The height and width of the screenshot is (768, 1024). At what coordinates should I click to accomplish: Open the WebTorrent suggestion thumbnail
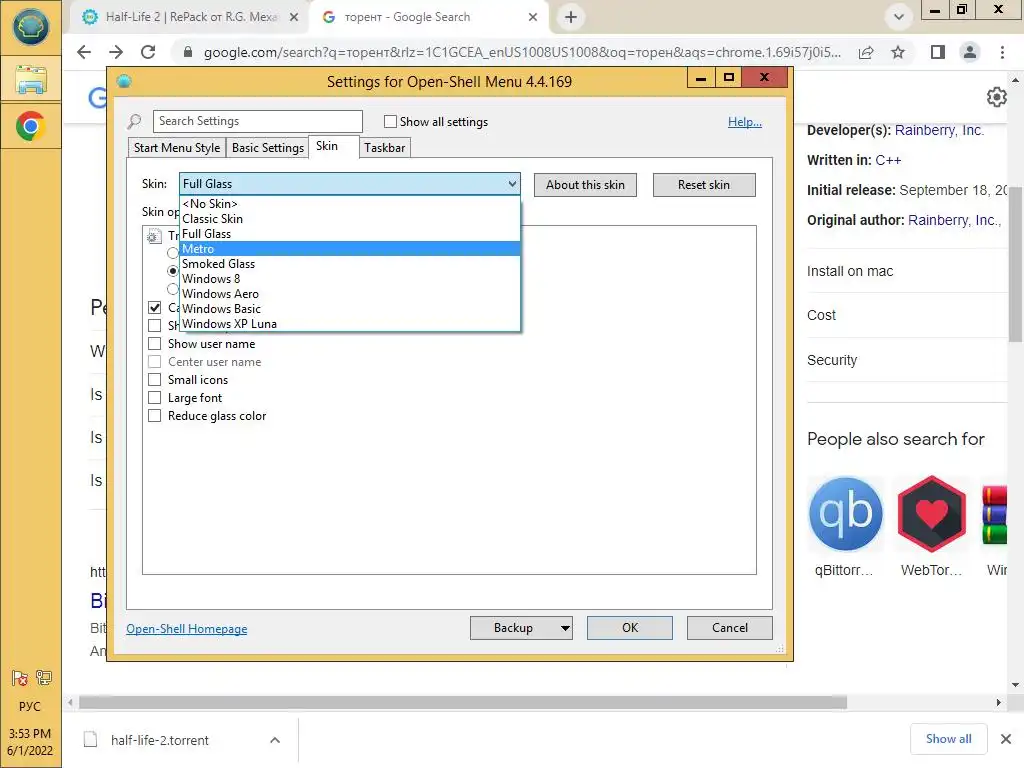(x=932, y=514)
